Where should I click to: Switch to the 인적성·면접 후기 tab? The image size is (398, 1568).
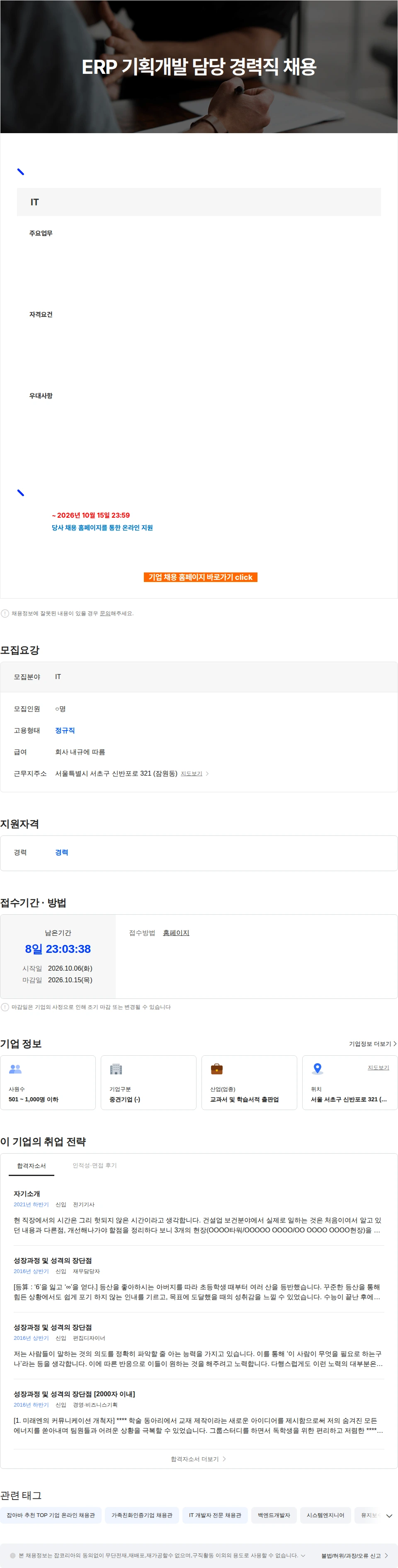pyautogui.click(x=95, y=1166)
